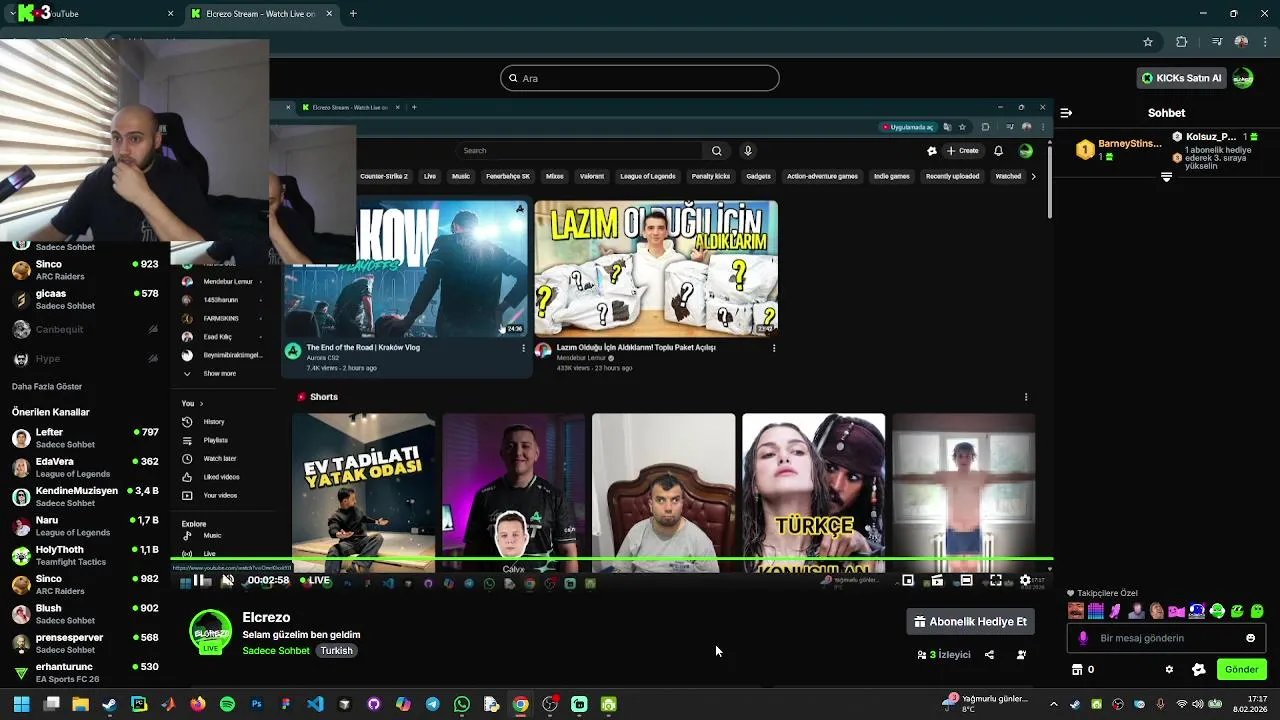
Task: Open the chat shop icon with 0
Action: [1083, 670]
